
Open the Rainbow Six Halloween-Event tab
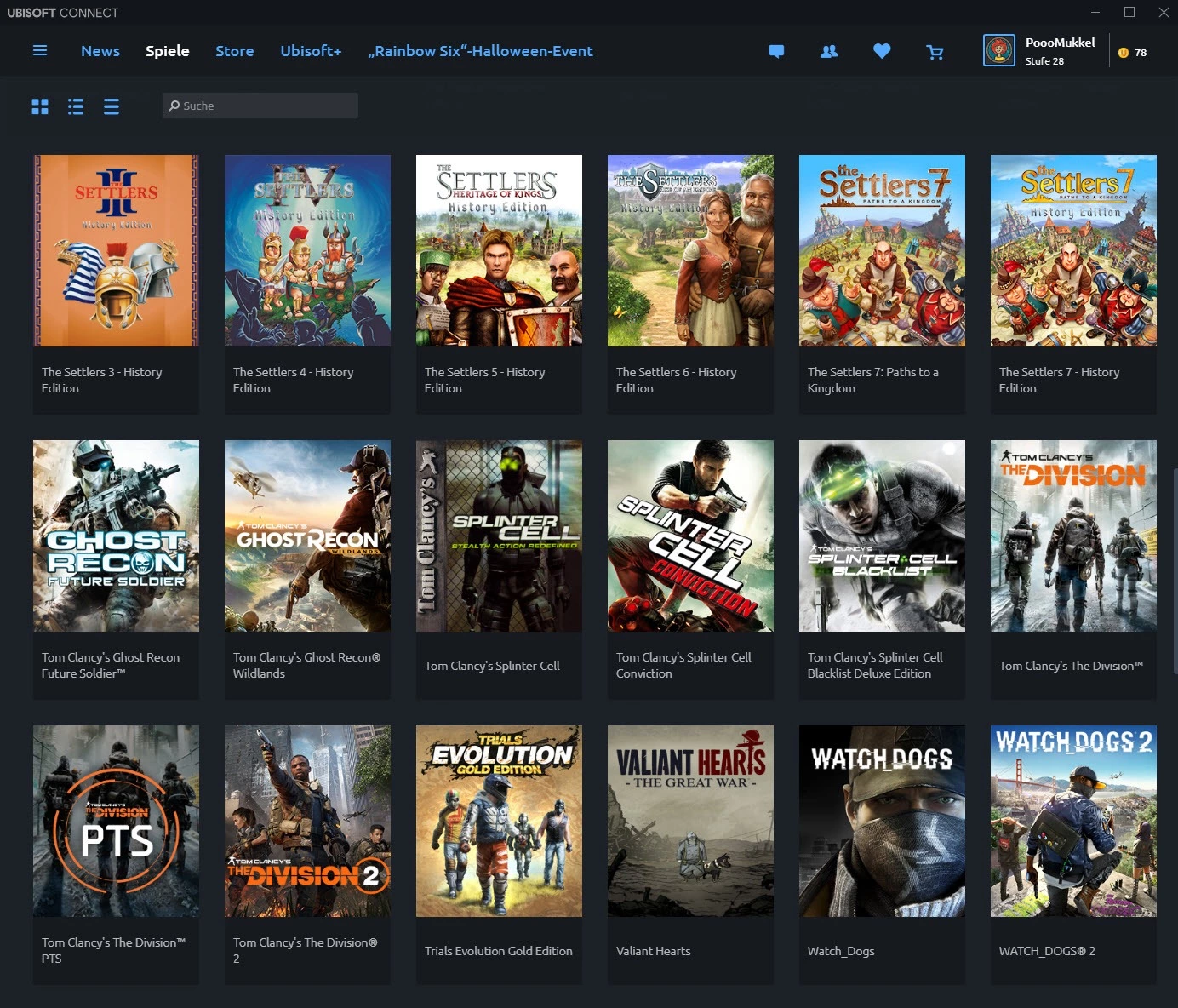pos(480,51)
